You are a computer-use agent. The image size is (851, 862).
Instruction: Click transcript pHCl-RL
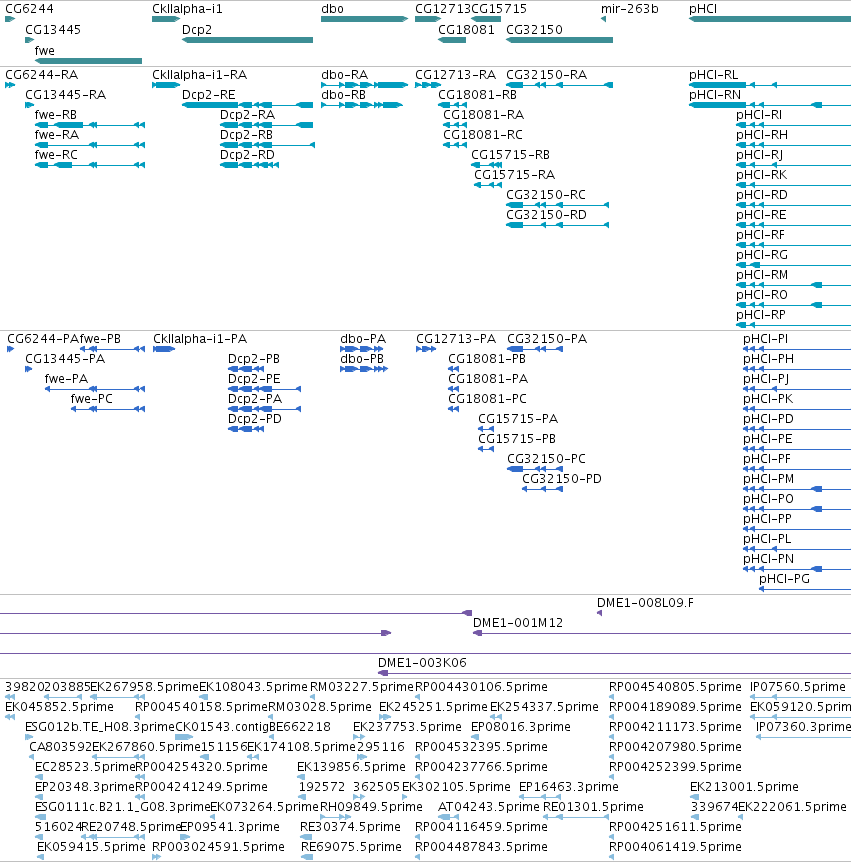pos(770,85)
